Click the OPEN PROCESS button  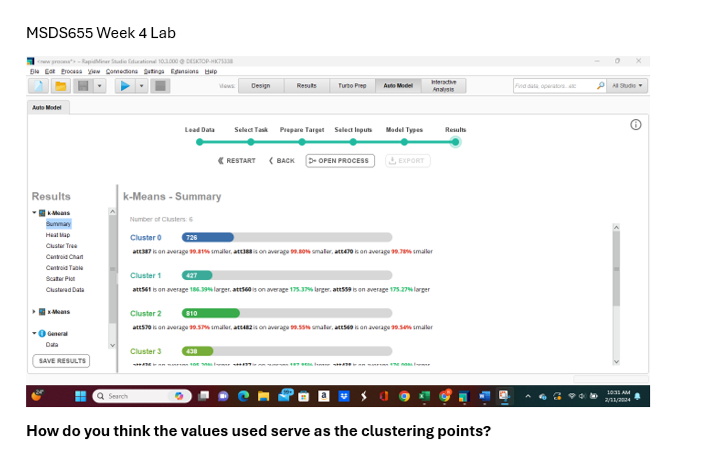(x=340, y=161)
